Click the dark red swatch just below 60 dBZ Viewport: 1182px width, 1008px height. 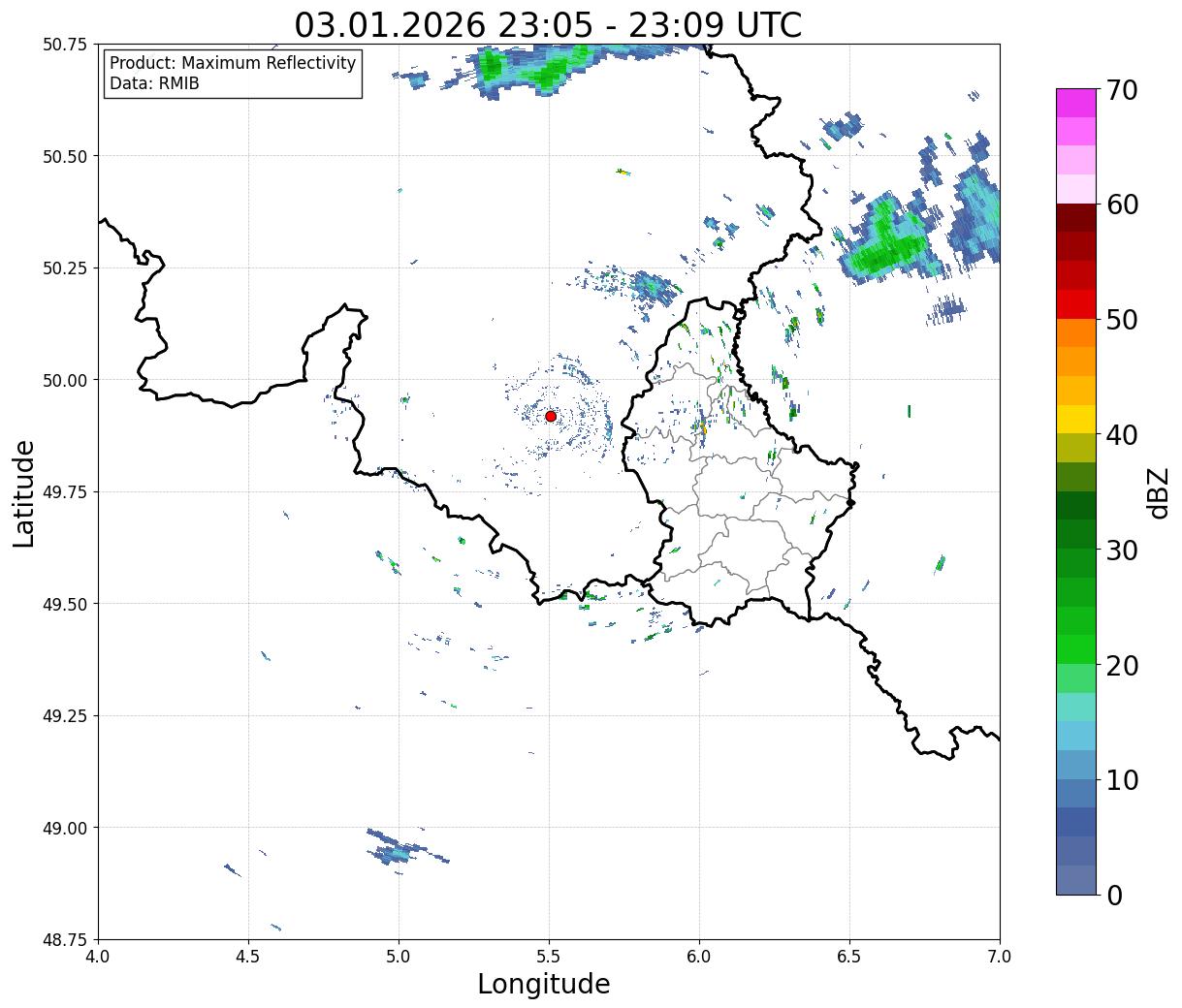pyautogui.click(x=1076, y=218)
